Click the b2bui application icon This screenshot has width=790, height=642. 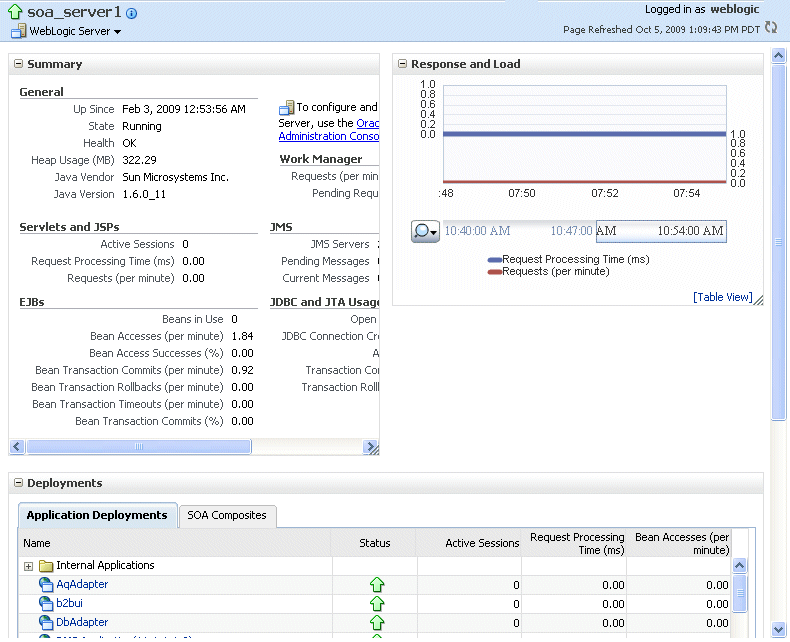(x=46, y=604)
